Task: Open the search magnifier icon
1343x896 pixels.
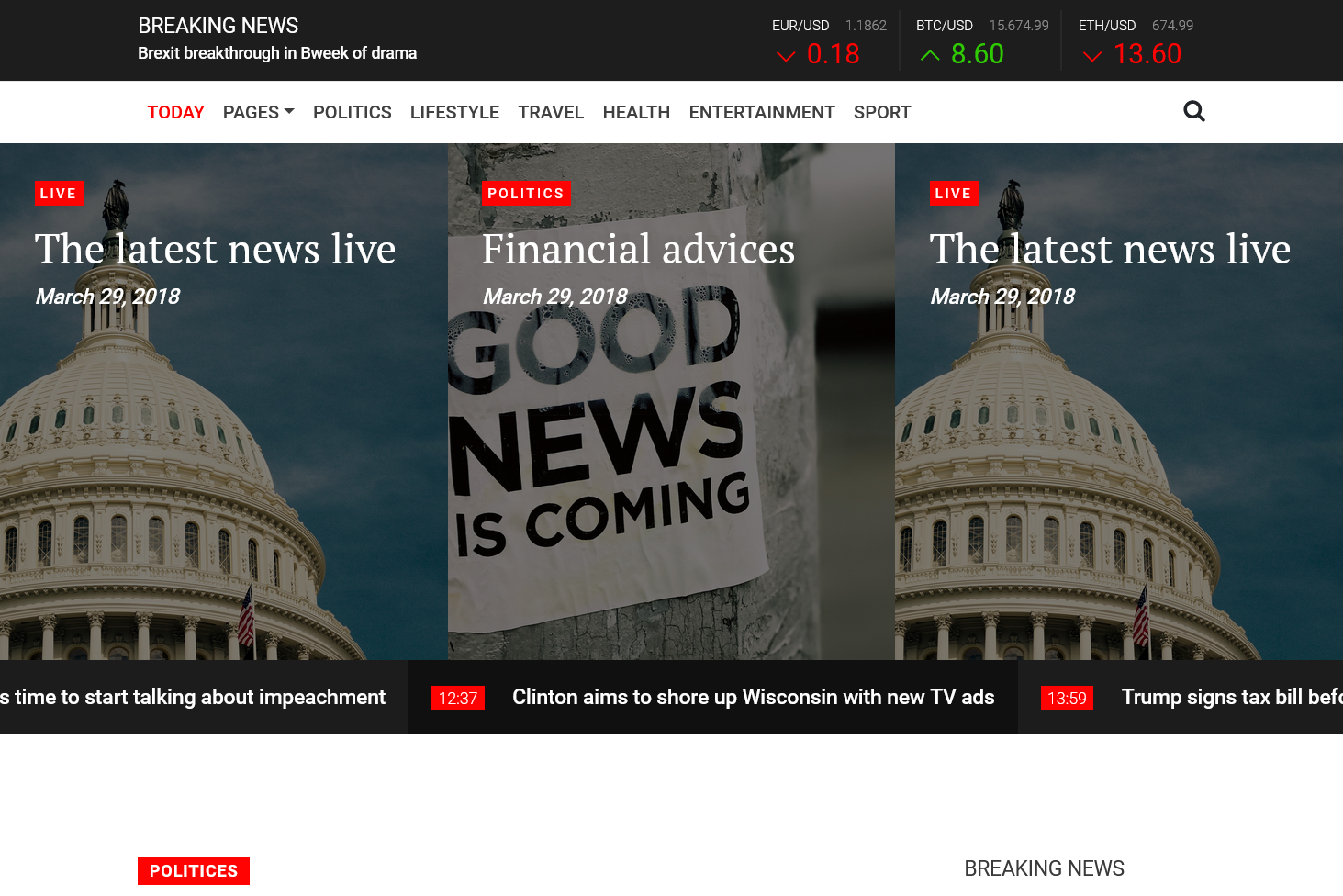Action: pyautogui.click(x=1193, y=111)
